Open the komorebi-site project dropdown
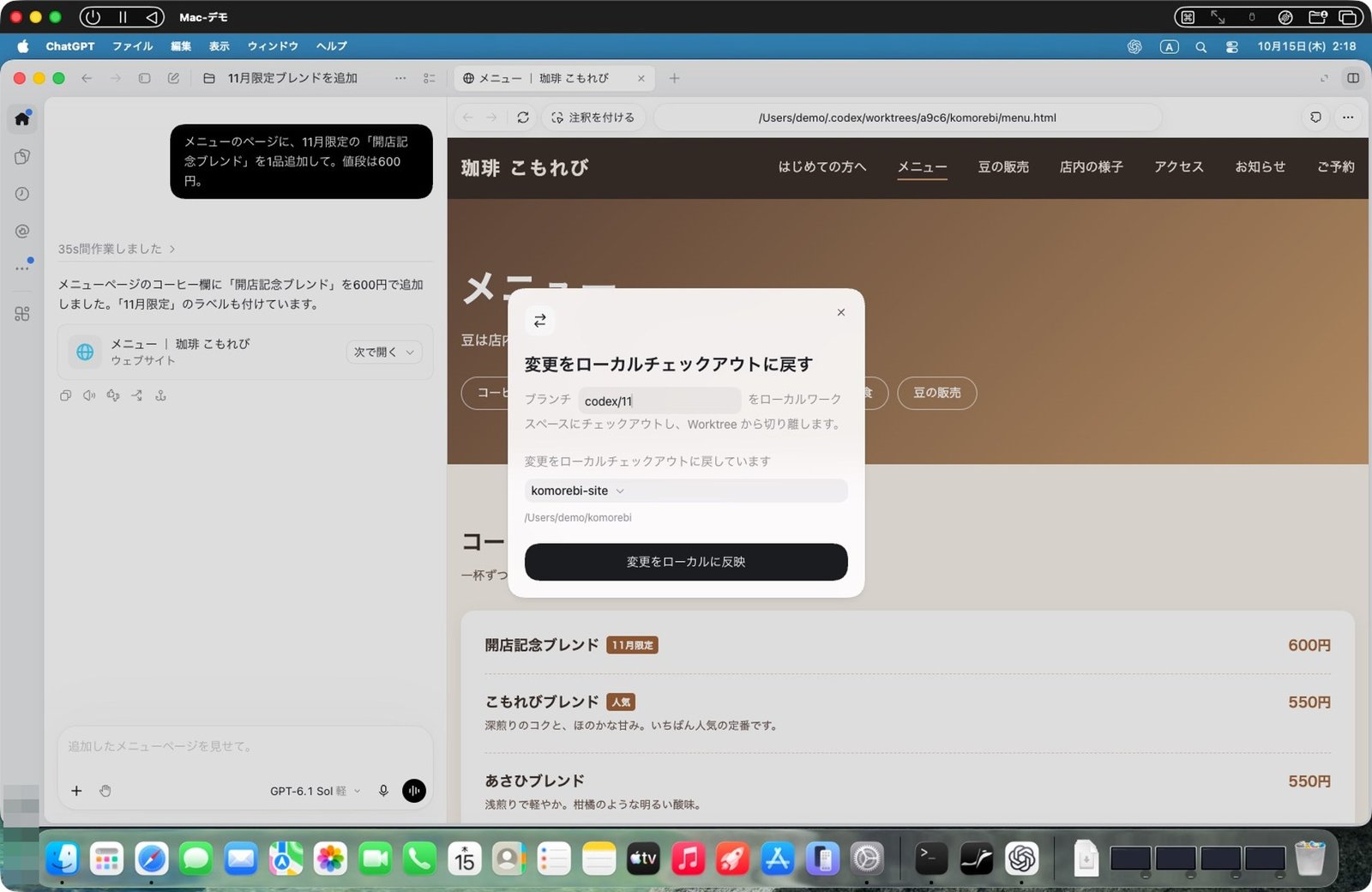This screenshot has width=1372, height=892. click(x=686, y=491)
